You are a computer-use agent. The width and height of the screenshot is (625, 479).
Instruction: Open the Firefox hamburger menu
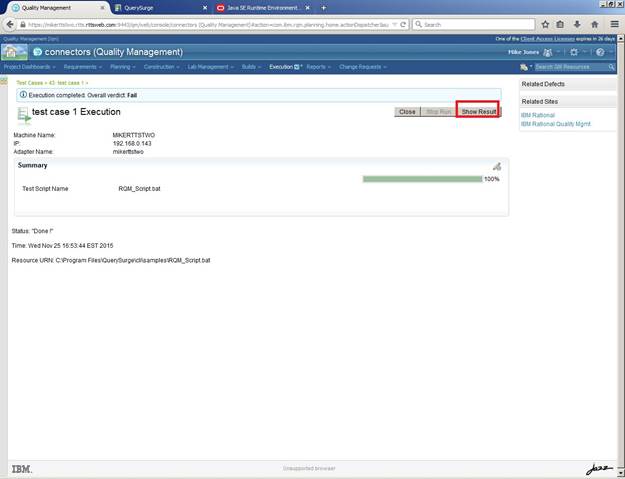point(614,24)
